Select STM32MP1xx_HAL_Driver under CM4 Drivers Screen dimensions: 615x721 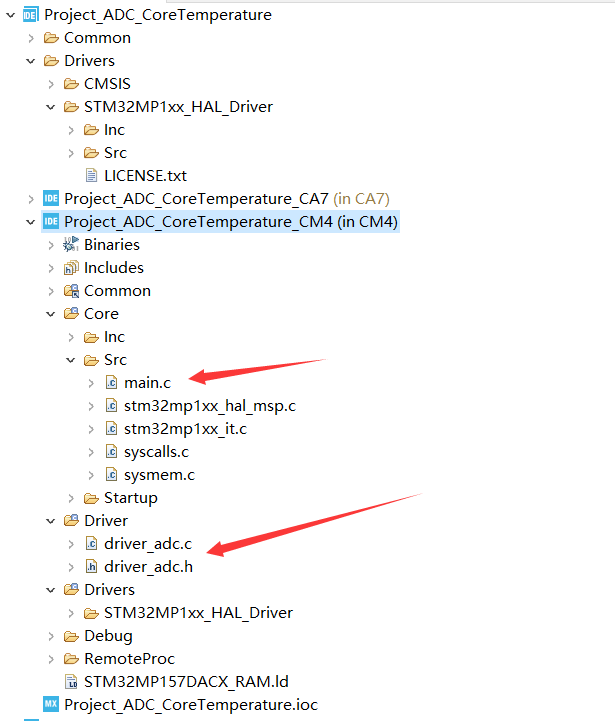click(198, 613)
